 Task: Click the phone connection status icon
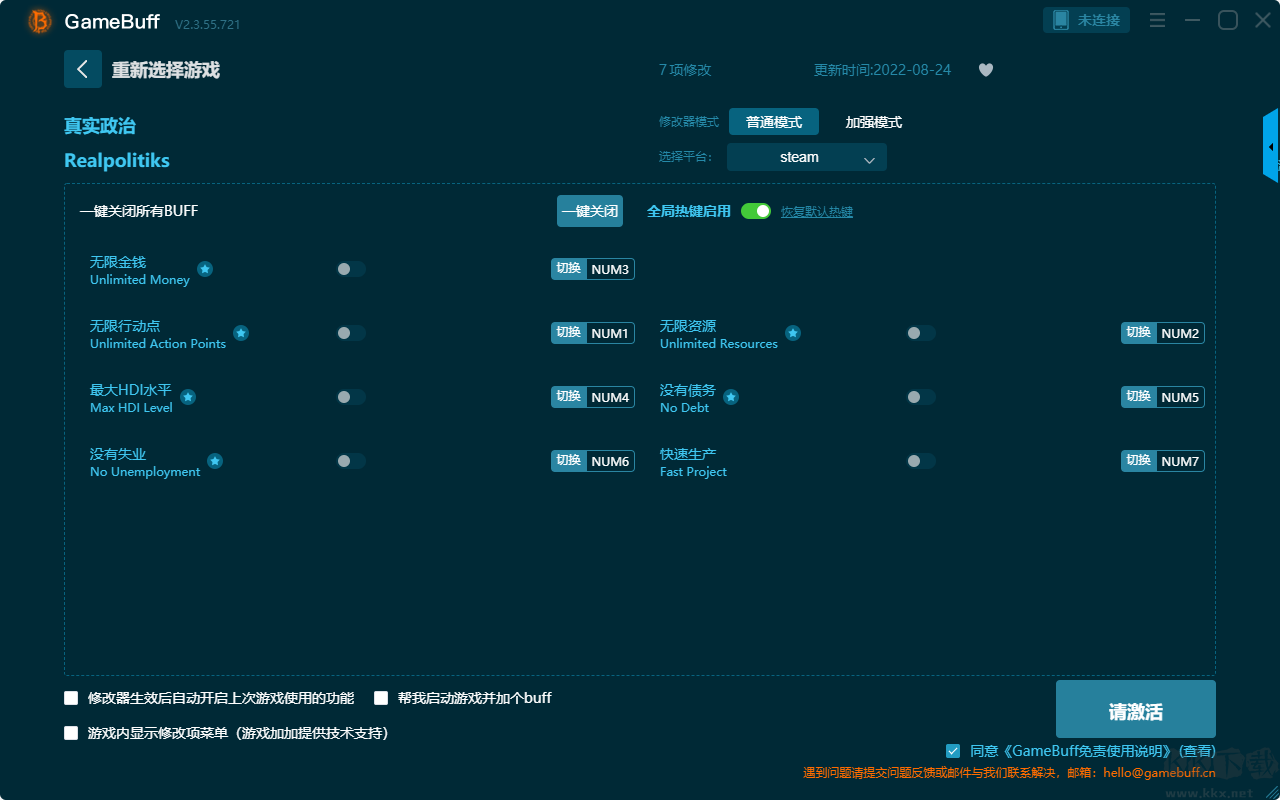pyautogui.click(x=1061, y=20)
